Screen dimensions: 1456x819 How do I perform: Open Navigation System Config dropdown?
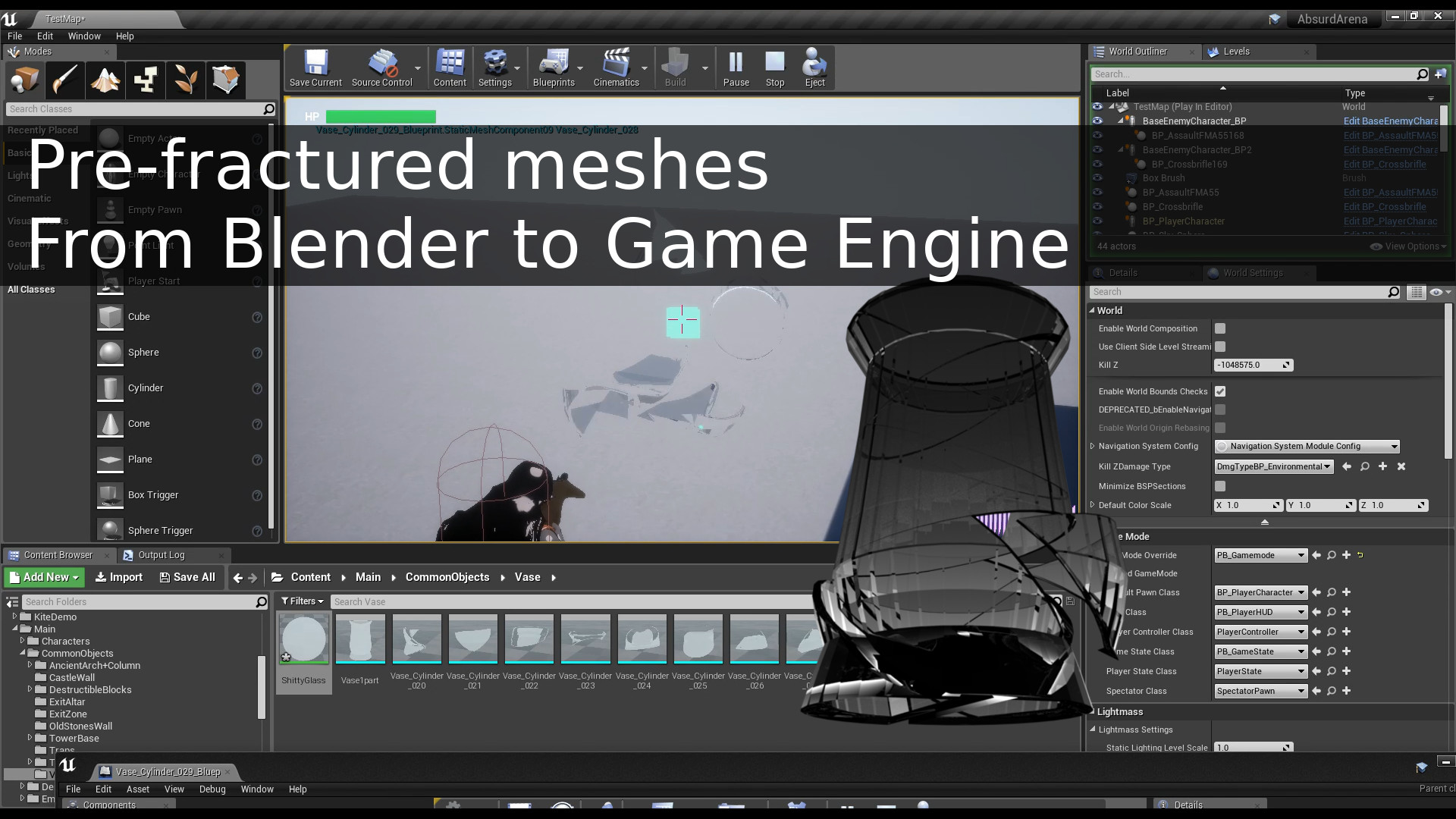1307,446
